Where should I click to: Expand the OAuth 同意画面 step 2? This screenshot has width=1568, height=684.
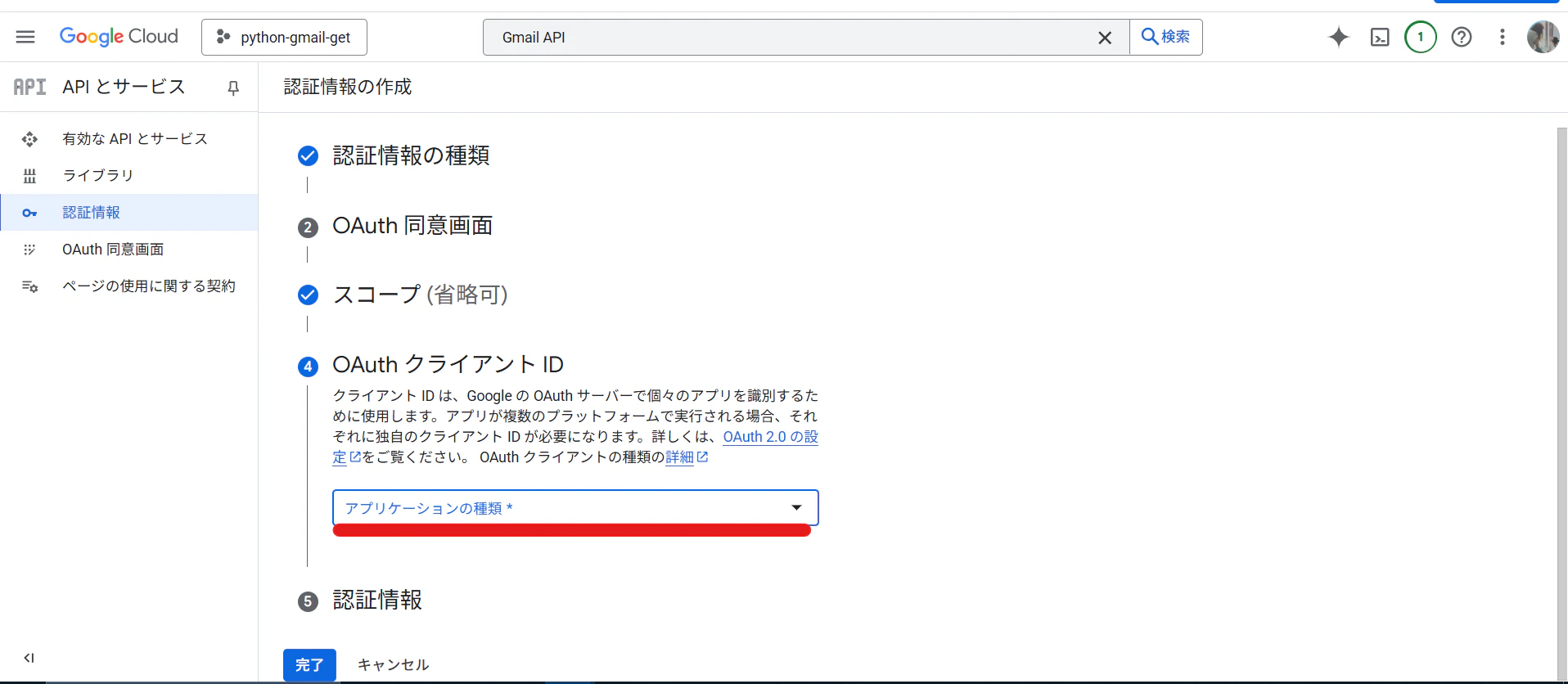[412, 225]
